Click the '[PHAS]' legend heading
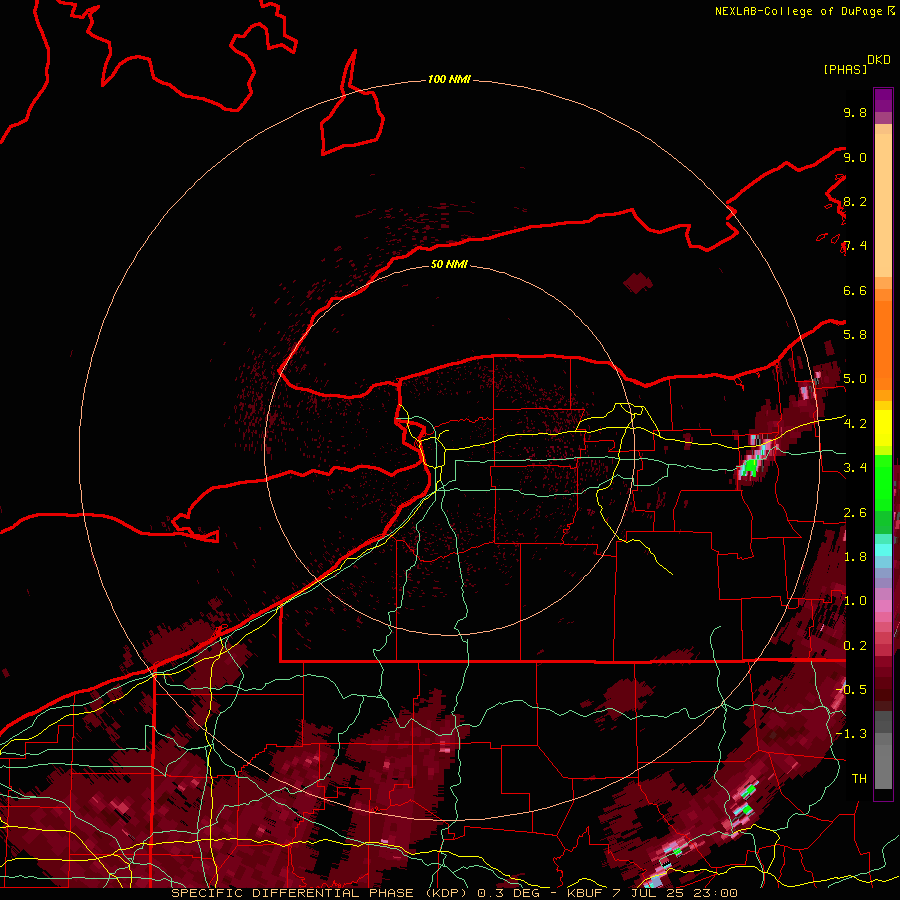900x900 pixels. (x=845, y=69)
